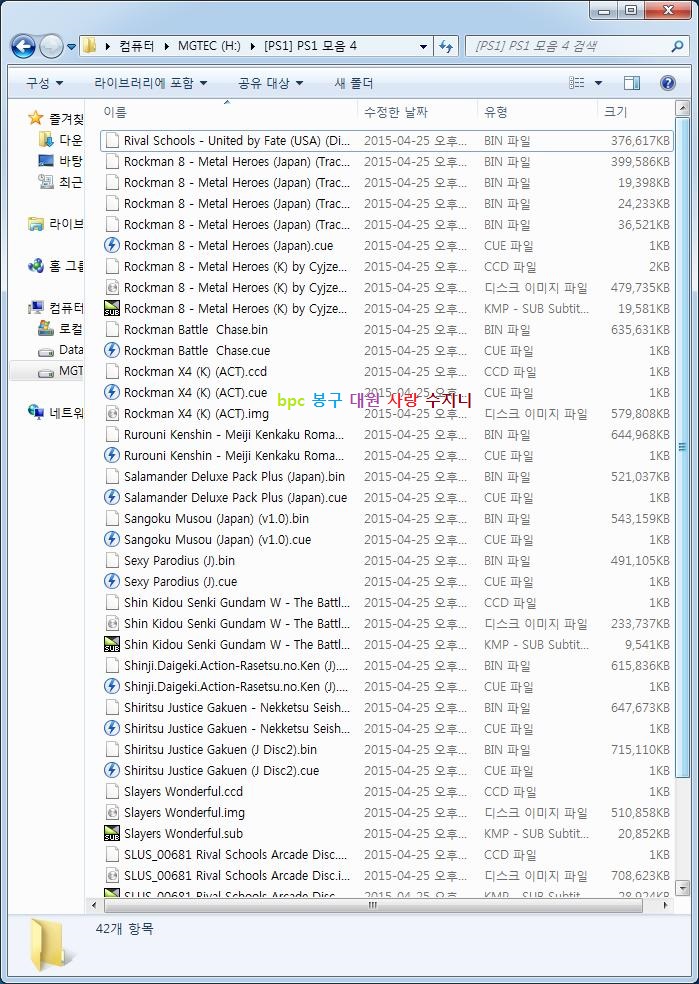Select 즐겨찾기 star in navigation pane
699x984 pixels.
36,118
